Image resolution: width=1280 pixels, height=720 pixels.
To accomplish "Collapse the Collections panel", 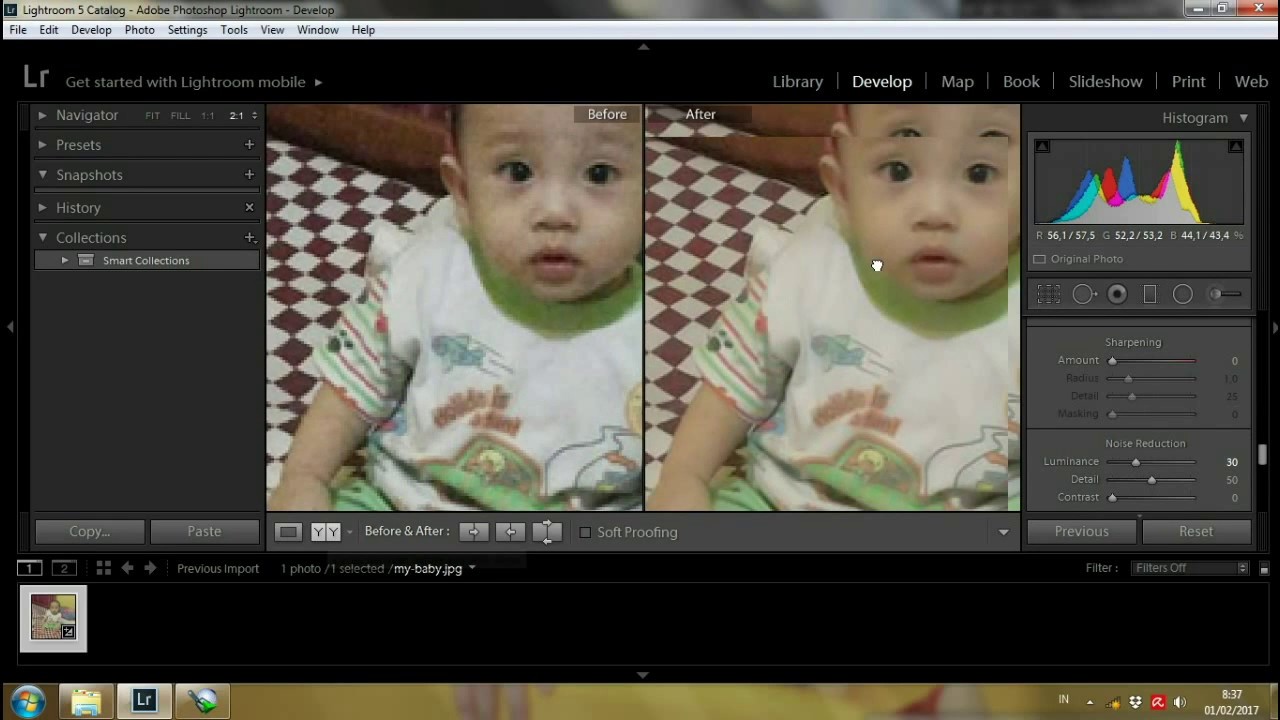I will pos(43,237).
